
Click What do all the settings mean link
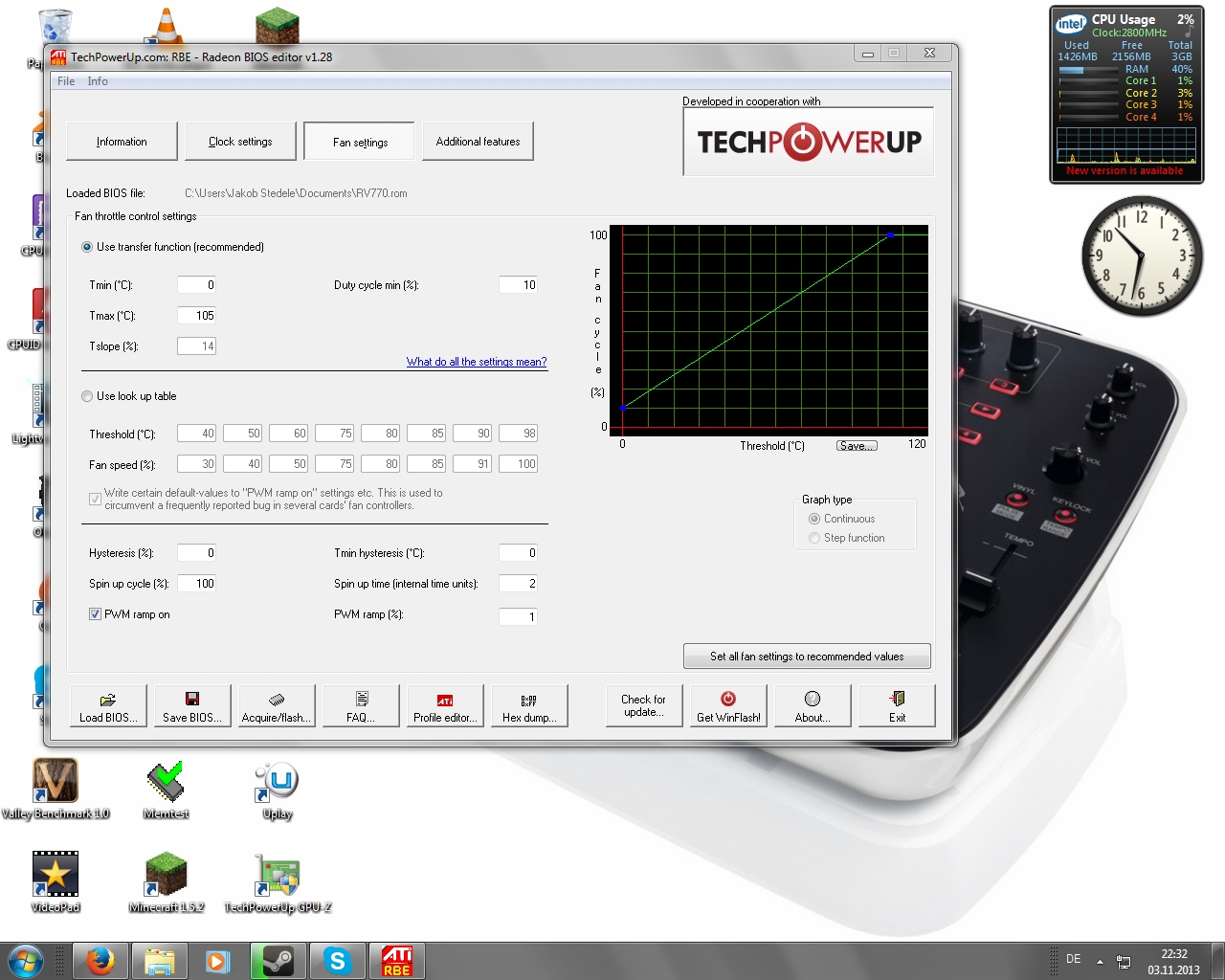(x=477, y=362)
